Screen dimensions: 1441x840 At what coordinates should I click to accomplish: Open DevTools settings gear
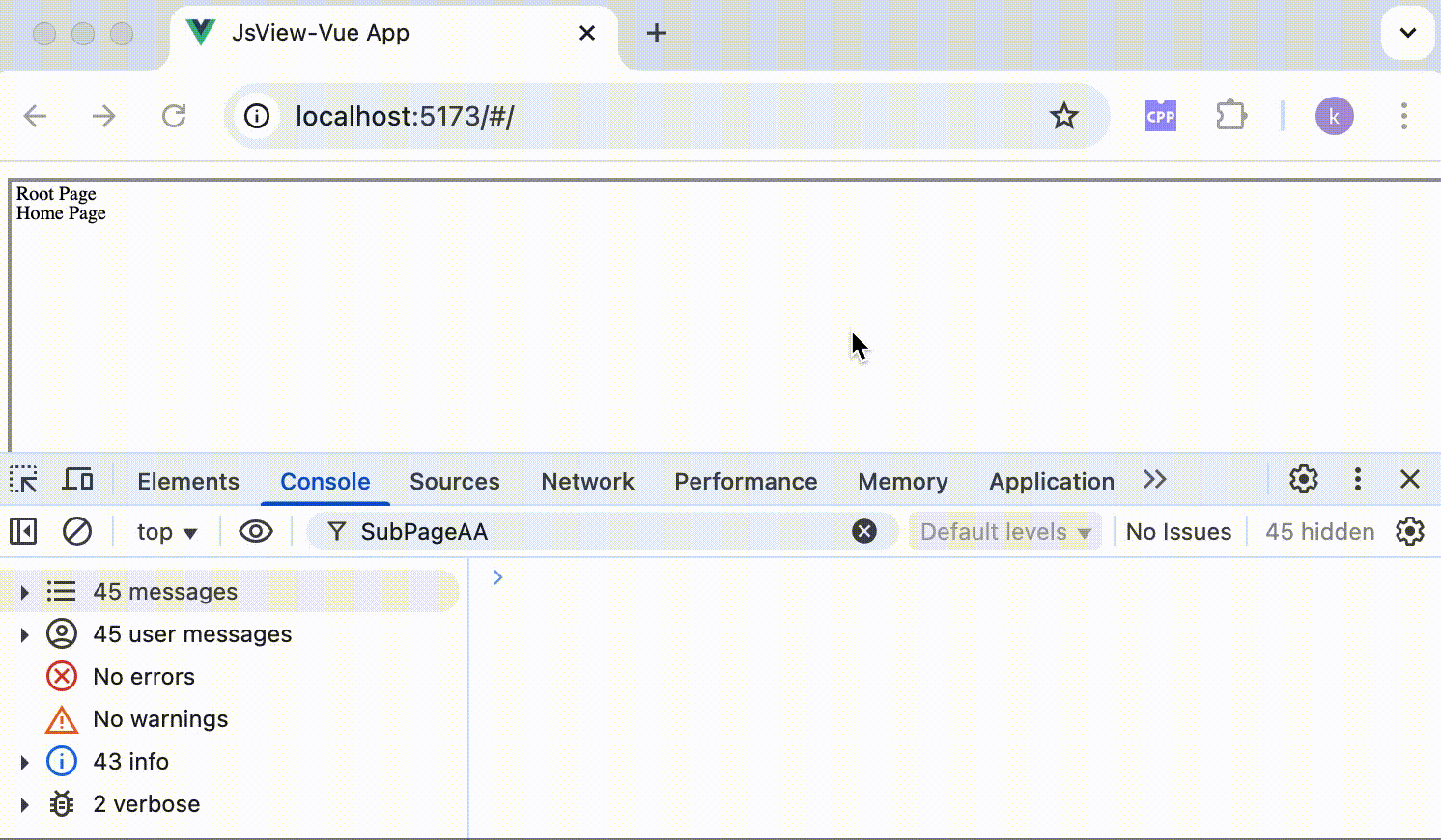pos(1304,480)
